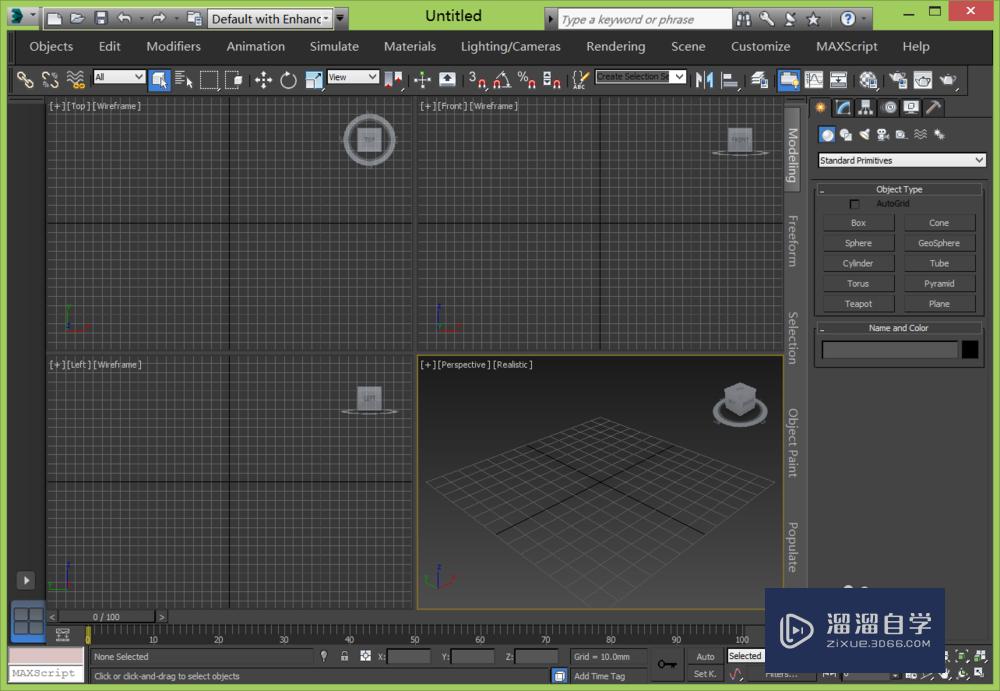Viewport: 1000px width, 691px height.
Task: Click the Mirror tool icon
Action: point(704,80)
